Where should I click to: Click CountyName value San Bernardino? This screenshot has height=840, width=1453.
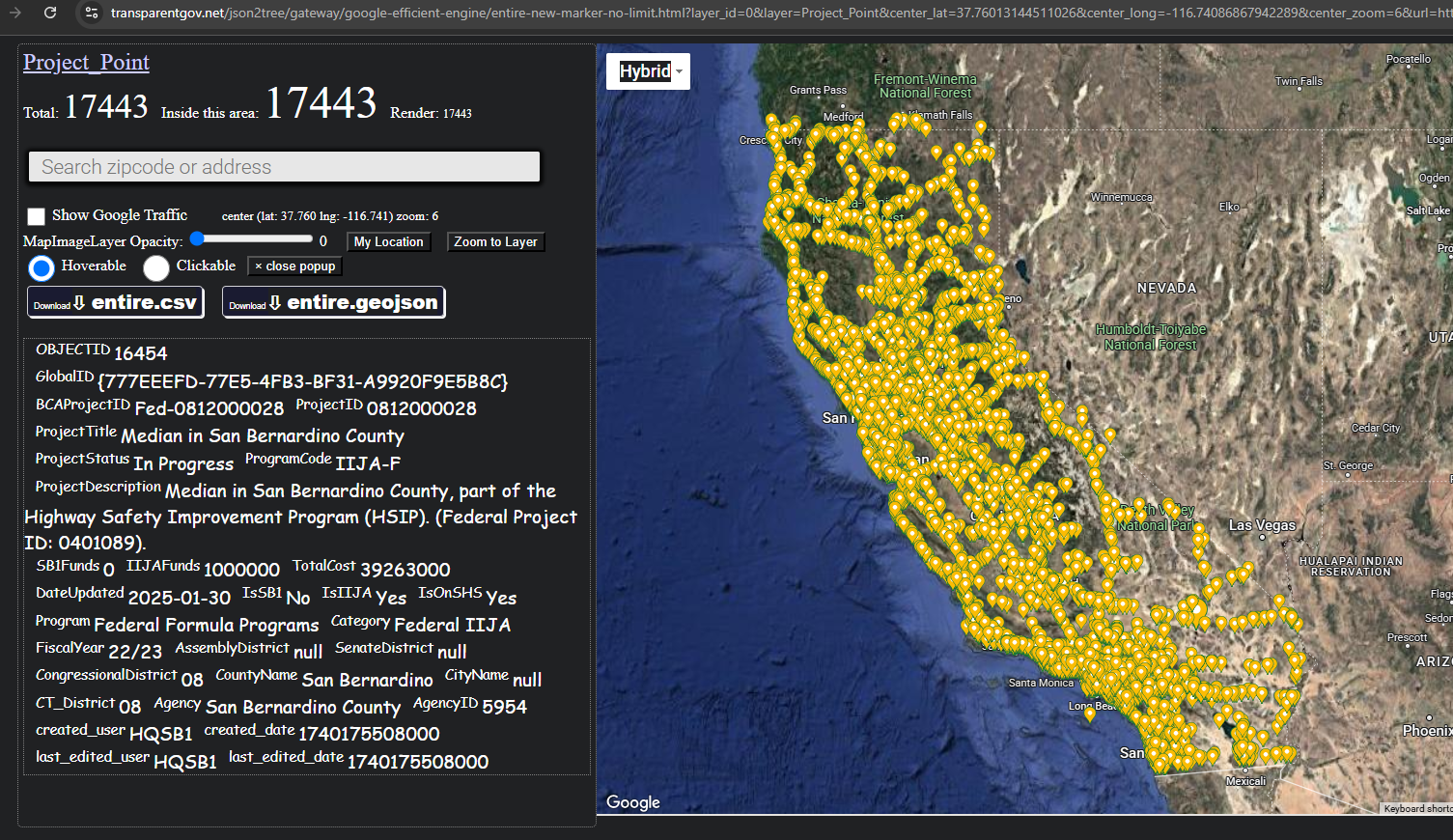(x=368, y=680)
